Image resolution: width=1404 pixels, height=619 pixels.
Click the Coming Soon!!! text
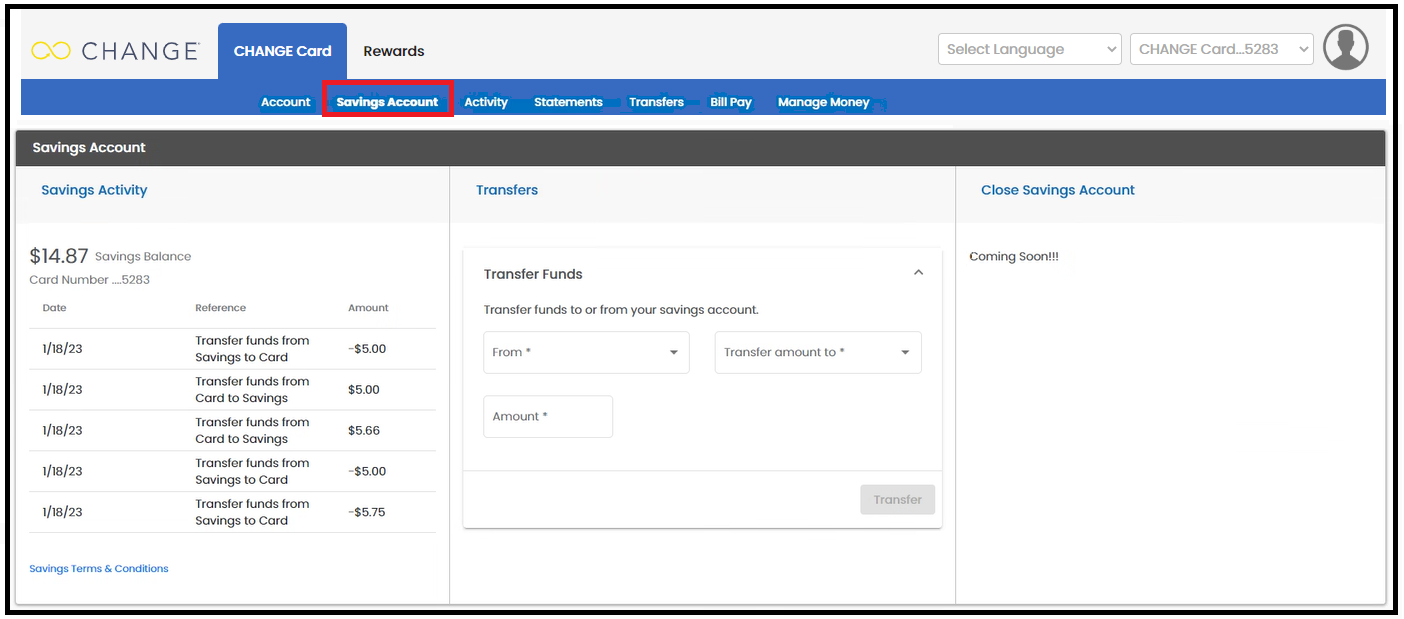click(1014, 256)
